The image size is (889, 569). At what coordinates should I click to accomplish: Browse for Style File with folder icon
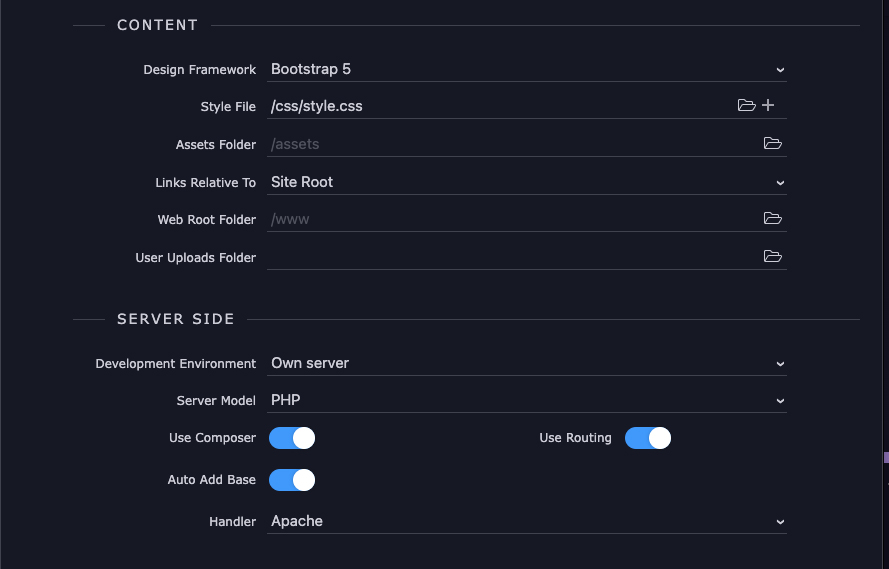coord(746,105)
